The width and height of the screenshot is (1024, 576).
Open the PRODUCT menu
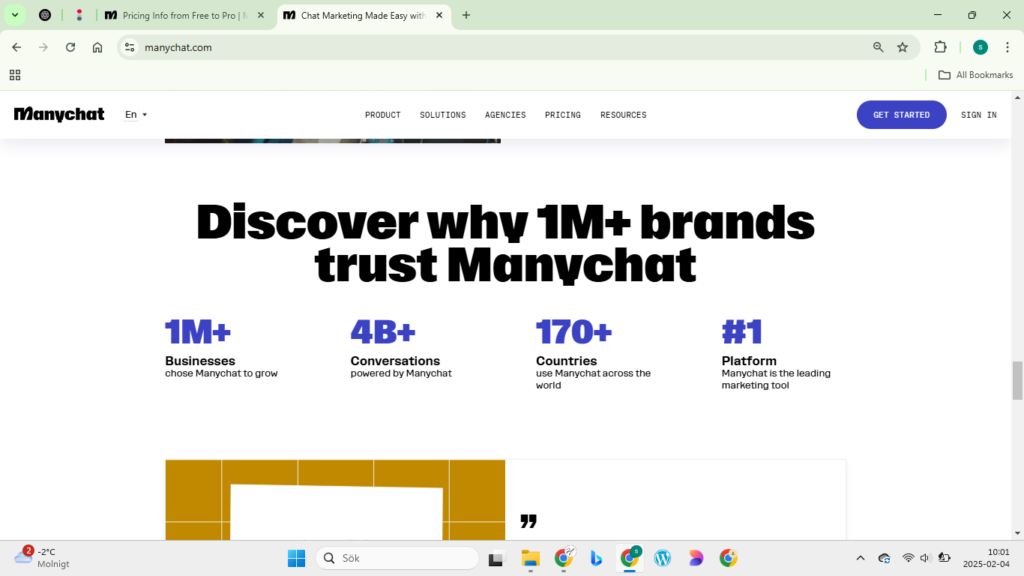(x=383, y=115)
